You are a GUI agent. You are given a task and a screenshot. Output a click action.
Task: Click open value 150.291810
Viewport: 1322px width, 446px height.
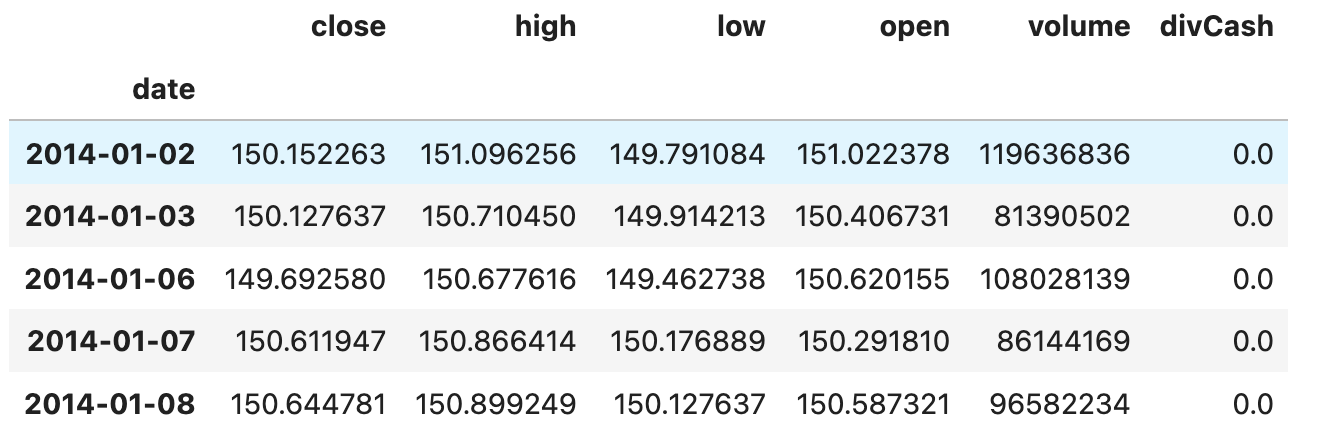873,342
